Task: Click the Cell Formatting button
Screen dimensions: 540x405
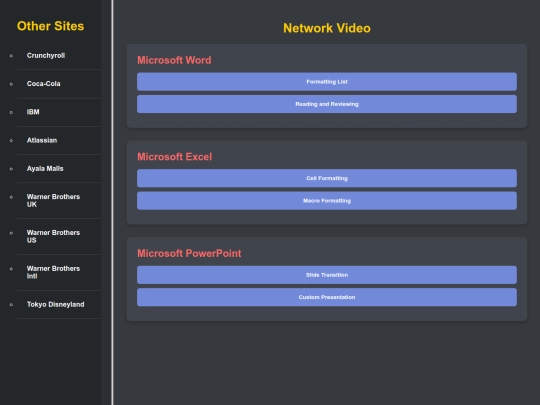Action: (x=327, y=178)
